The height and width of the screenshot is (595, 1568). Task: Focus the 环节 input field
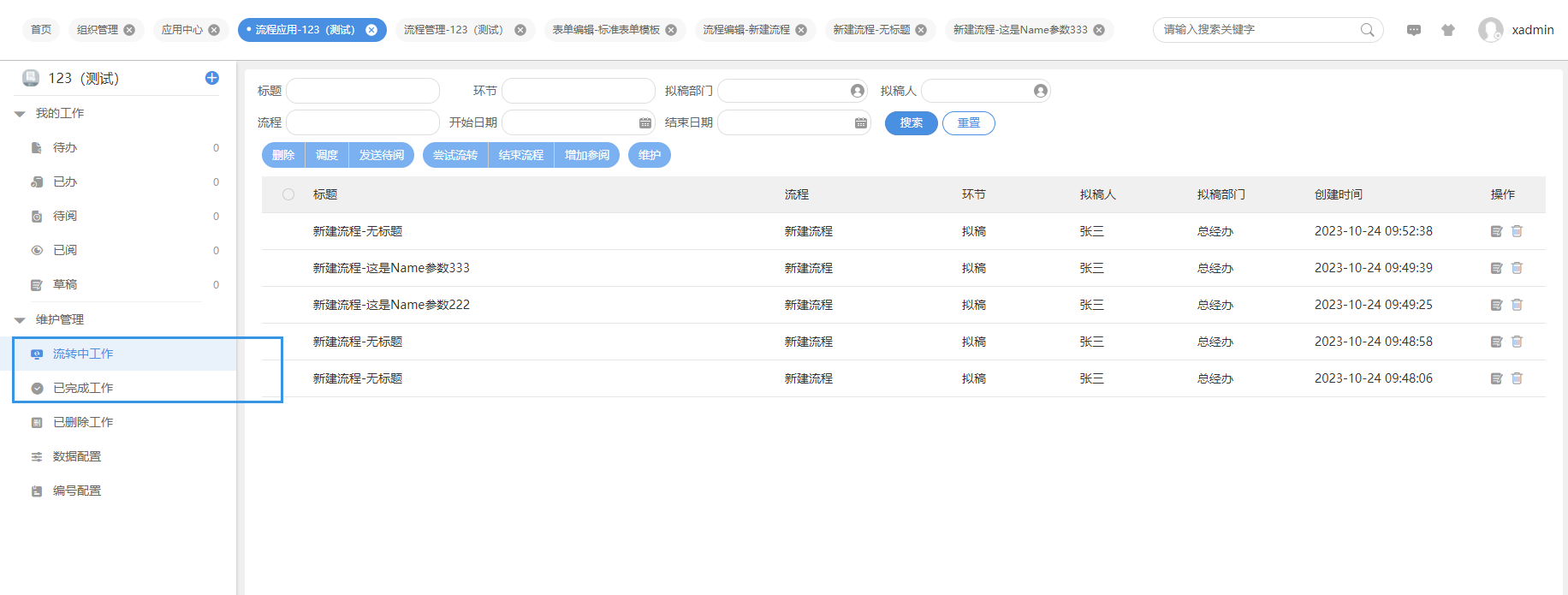pyautogui.click(x=579, y=91)
